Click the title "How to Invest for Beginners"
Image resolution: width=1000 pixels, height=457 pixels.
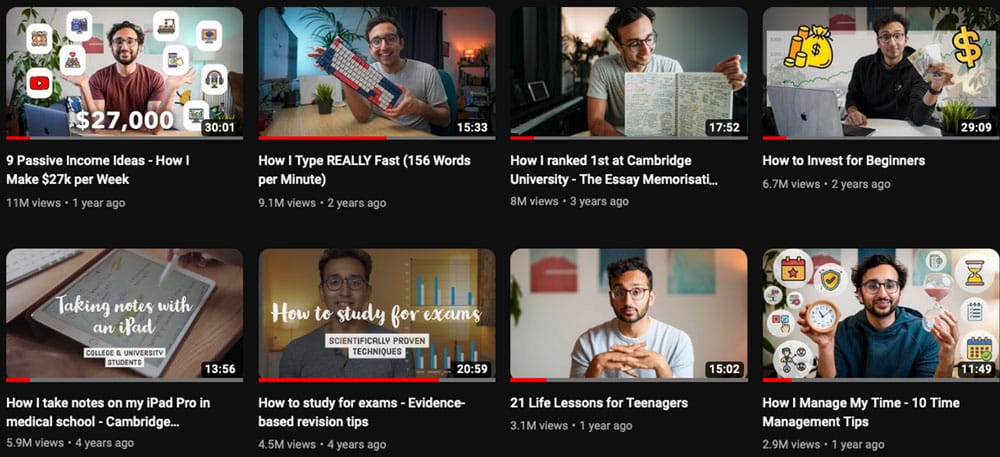pos(843,161)
